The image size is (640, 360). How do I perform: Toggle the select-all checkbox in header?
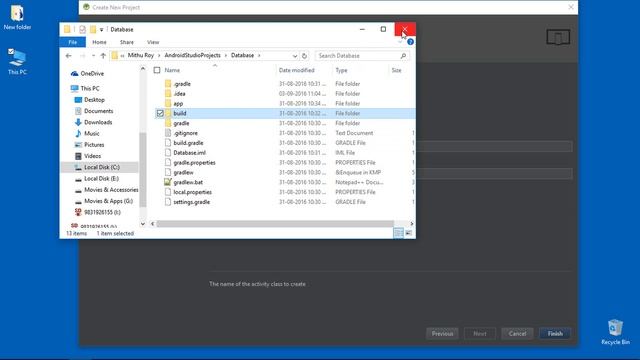tap(157, 70)
